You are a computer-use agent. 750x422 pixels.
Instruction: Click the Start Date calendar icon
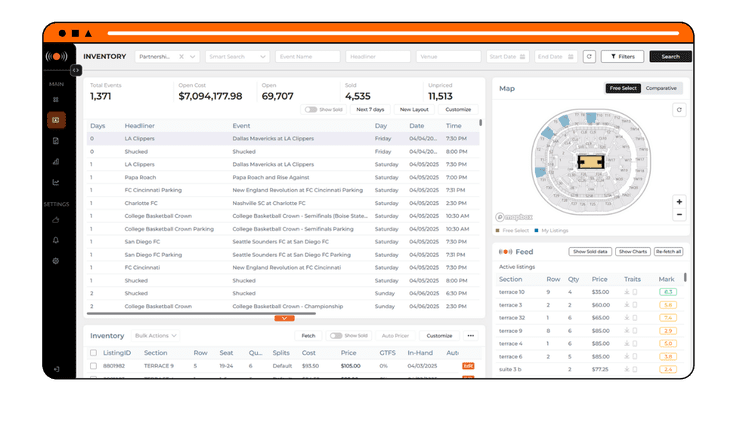[522, 56]
